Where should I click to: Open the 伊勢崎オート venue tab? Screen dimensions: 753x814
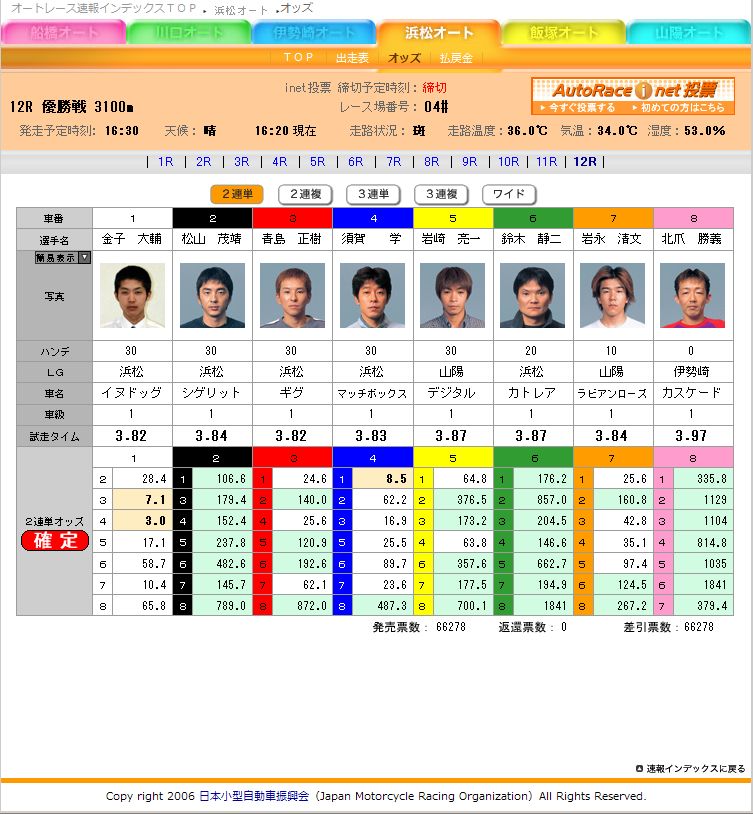pos(314,33)
